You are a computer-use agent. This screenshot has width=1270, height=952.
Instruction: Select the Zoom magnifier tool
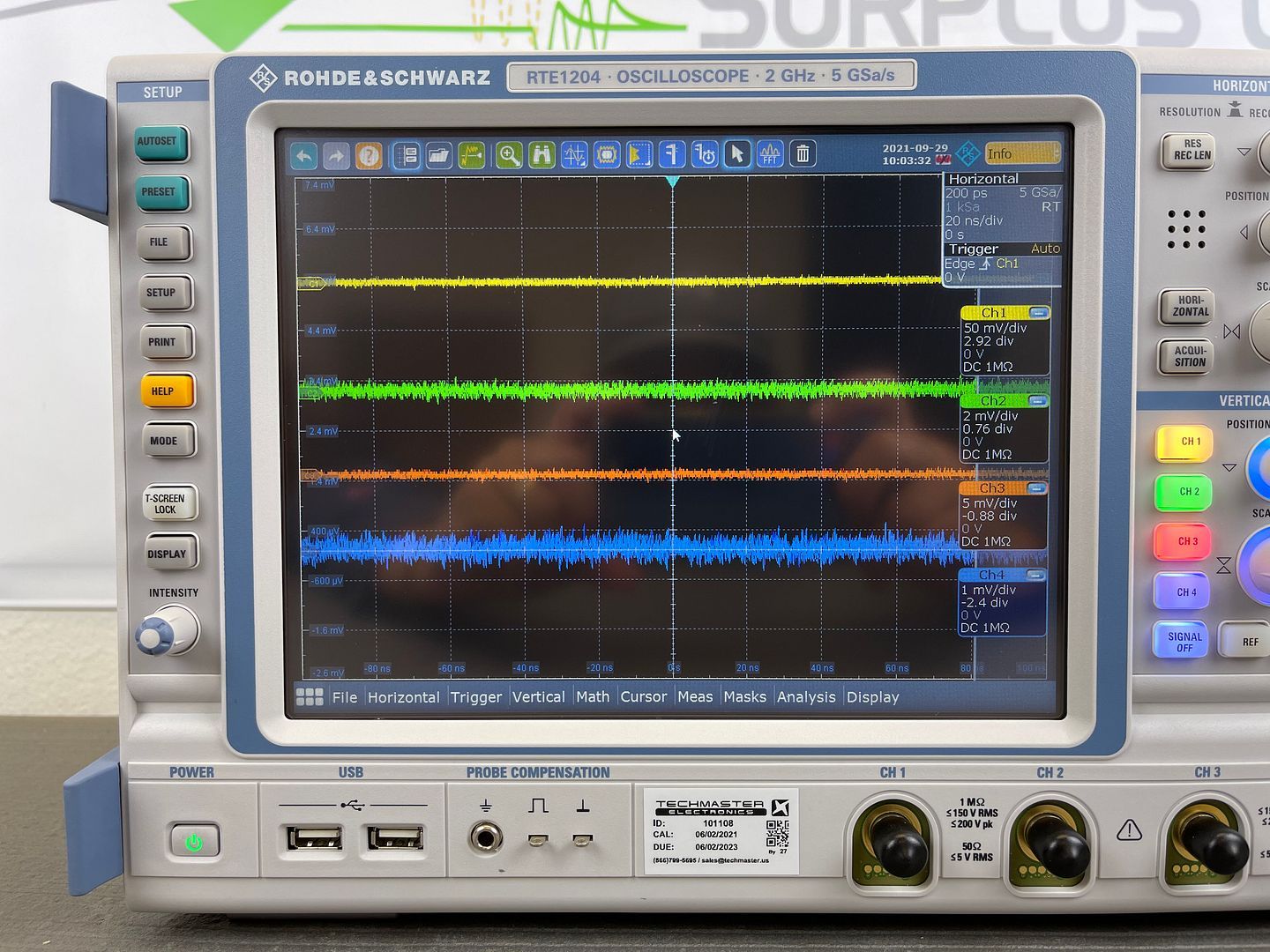509,156
